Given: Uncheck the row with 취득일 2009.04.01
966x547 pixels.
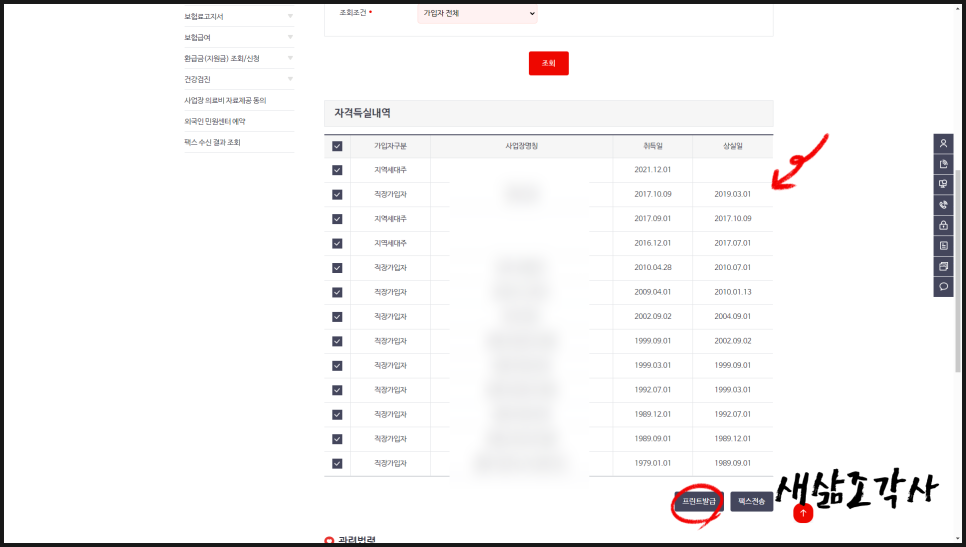Looking at the screenshot, I should pos(337,292).
